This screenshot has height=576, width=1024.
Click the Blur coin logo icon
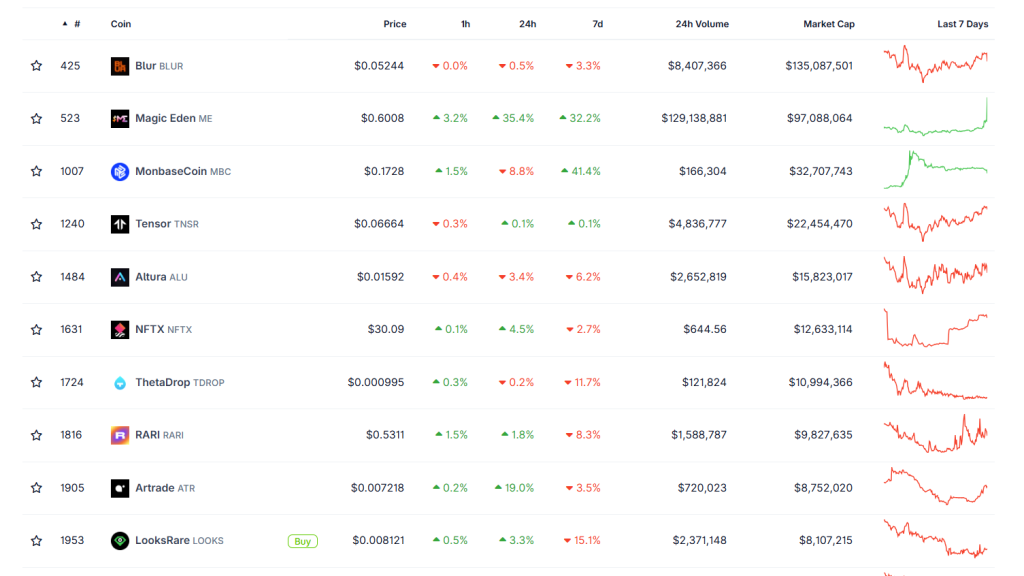120,66
